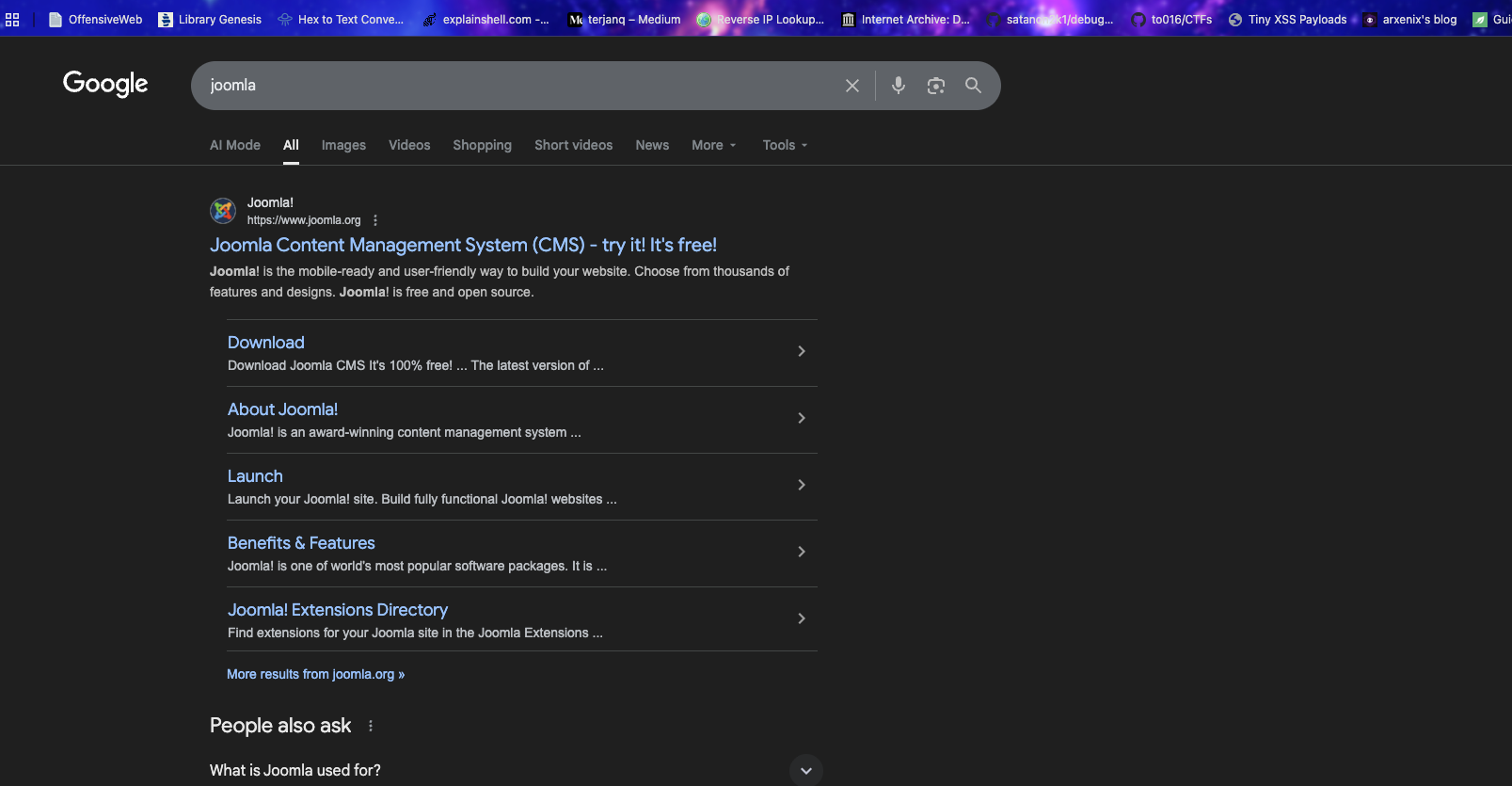Open 'Joomla Content Management System (CMS)' result
This screenshot has height=786, width=1512.
(463, 245)
